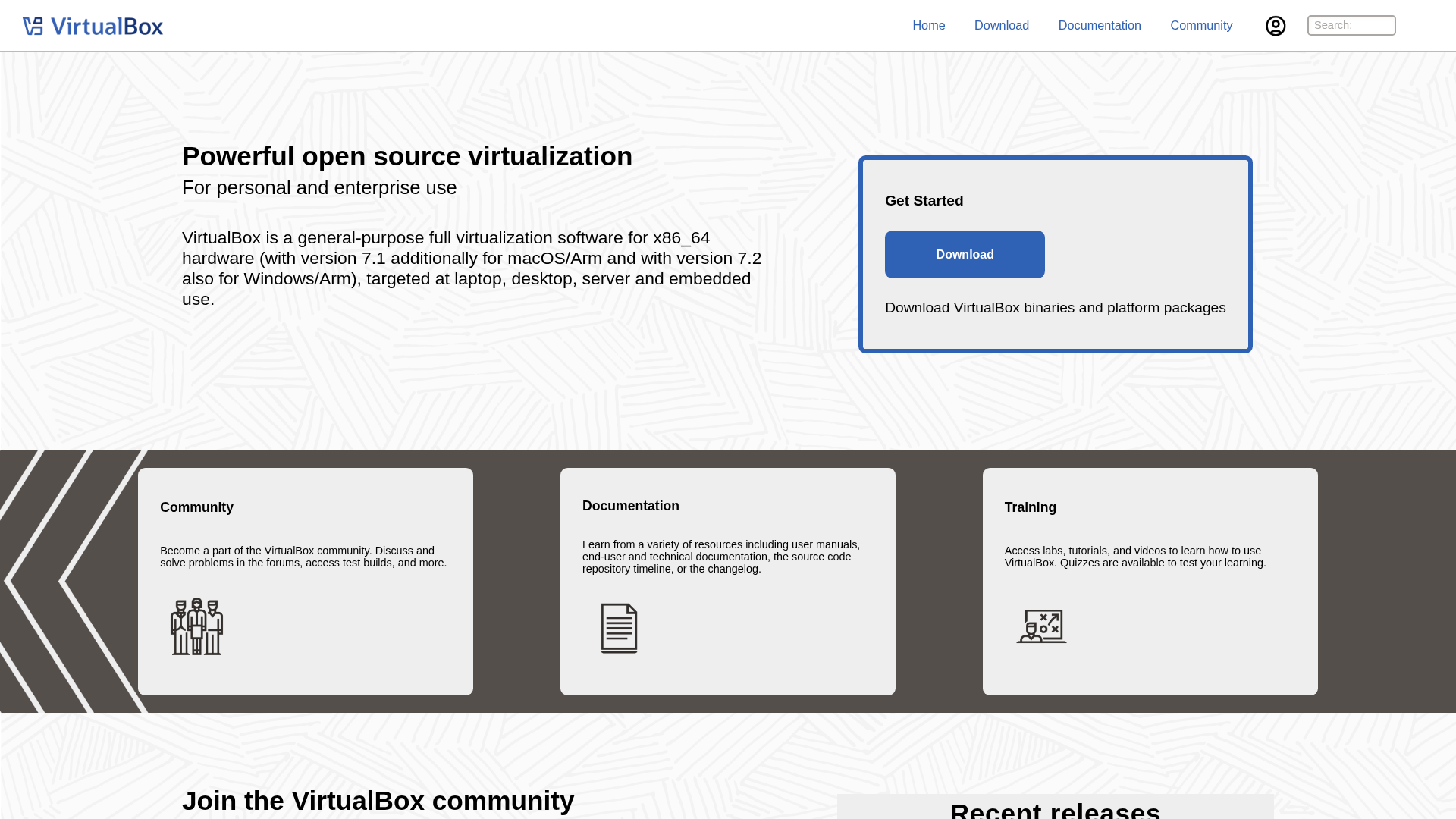Open the Community navigation item

coord(1200,25)
